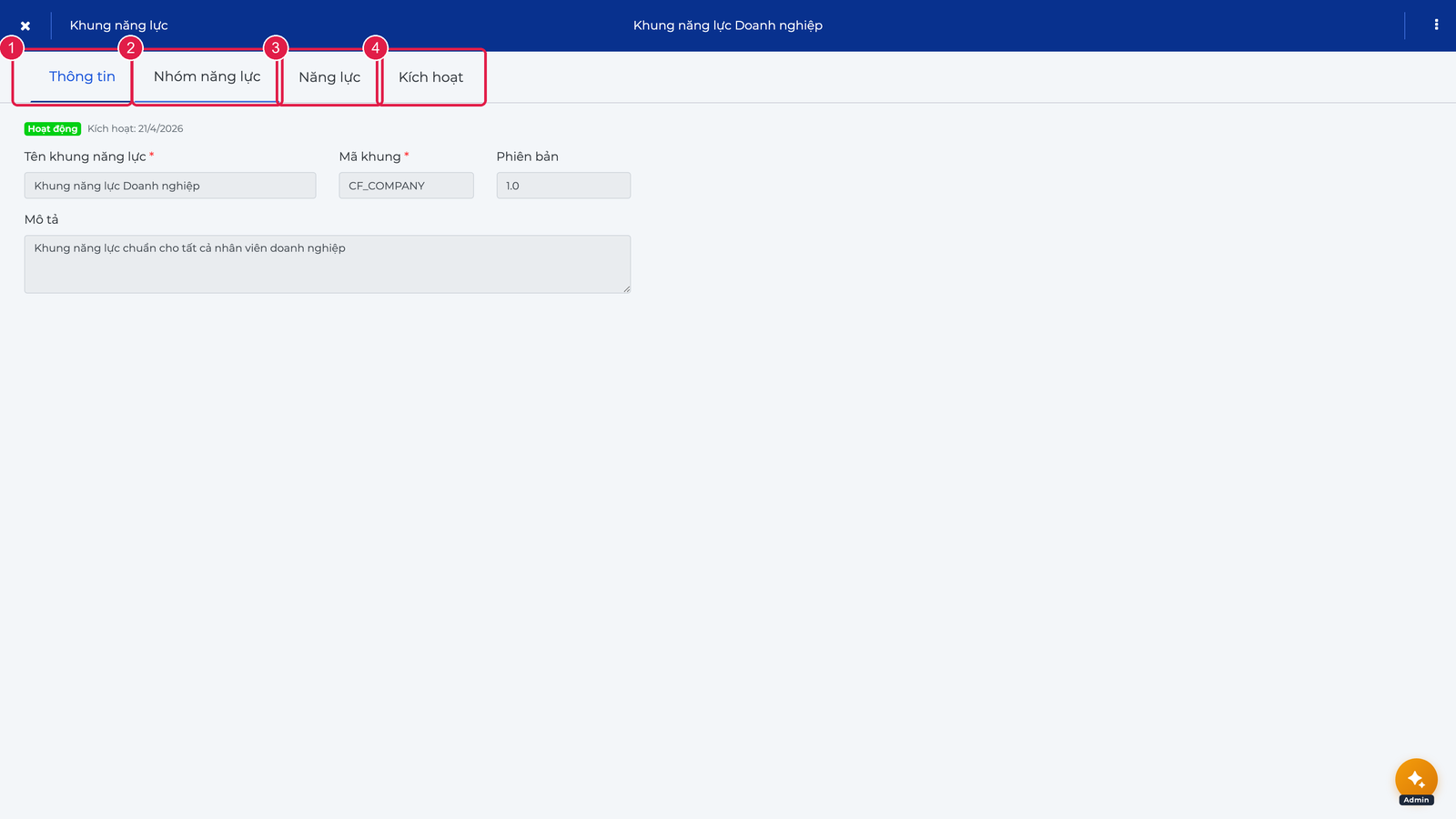Viewport: 1456px width, 819px height.
Task: Click the Mô tả label
Action: coord(41,219)
